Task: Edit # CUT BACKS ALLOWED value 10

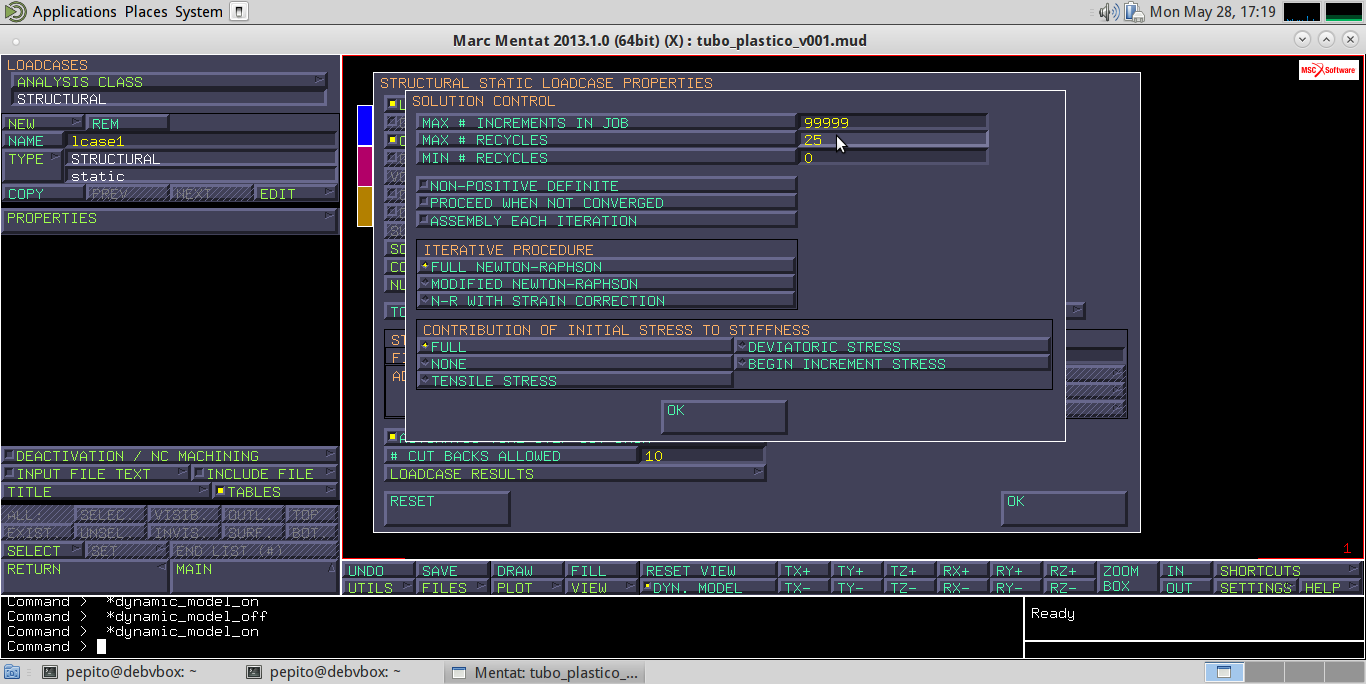Action: pos(702,455)
